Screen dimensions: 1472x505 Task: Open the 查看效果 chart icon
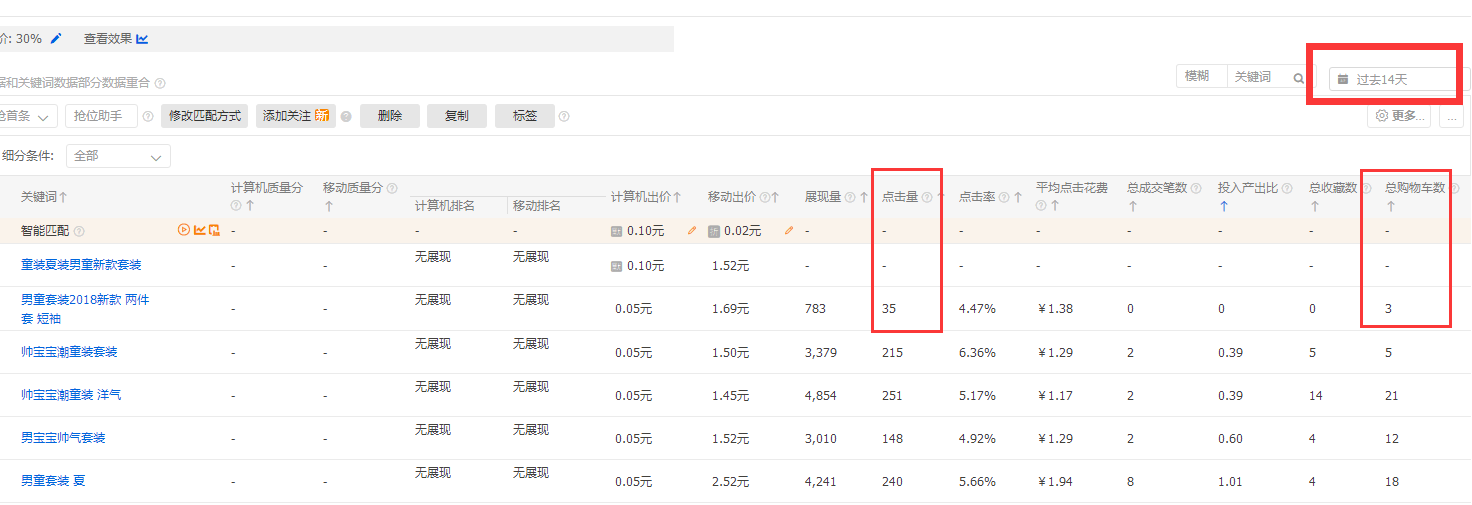coord(142,39)
